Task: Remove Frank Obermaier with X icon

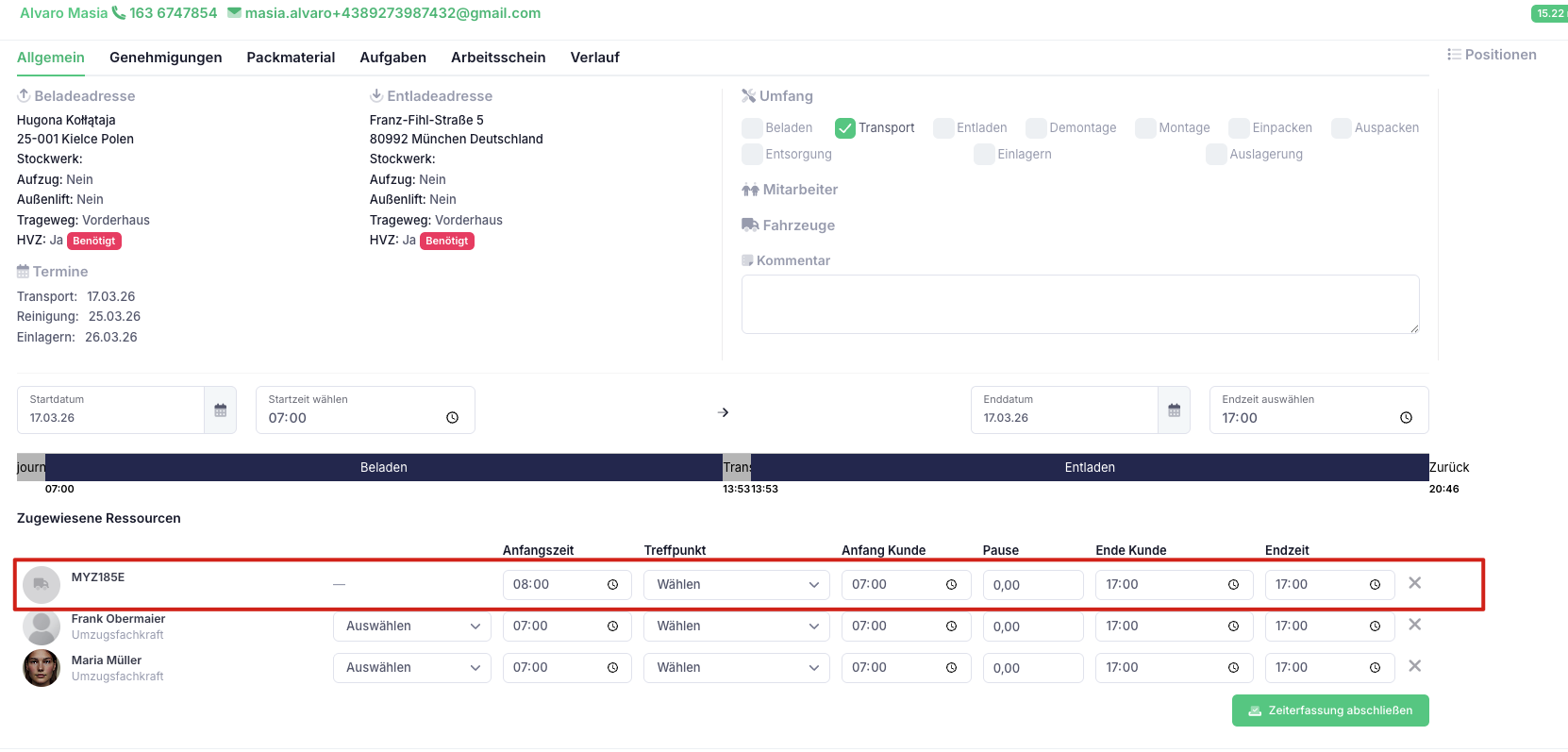Action: (x=1415, y=625)
